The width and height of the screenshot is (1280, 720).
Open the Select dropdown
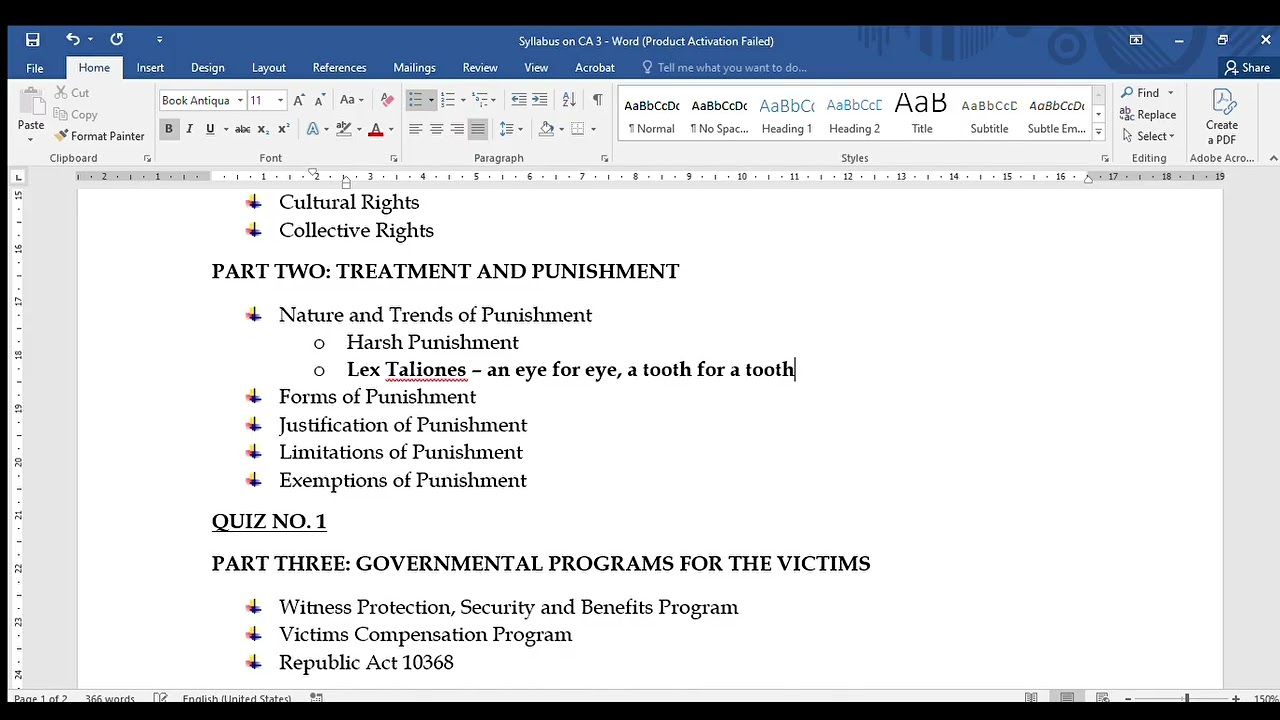[1147, 136]
